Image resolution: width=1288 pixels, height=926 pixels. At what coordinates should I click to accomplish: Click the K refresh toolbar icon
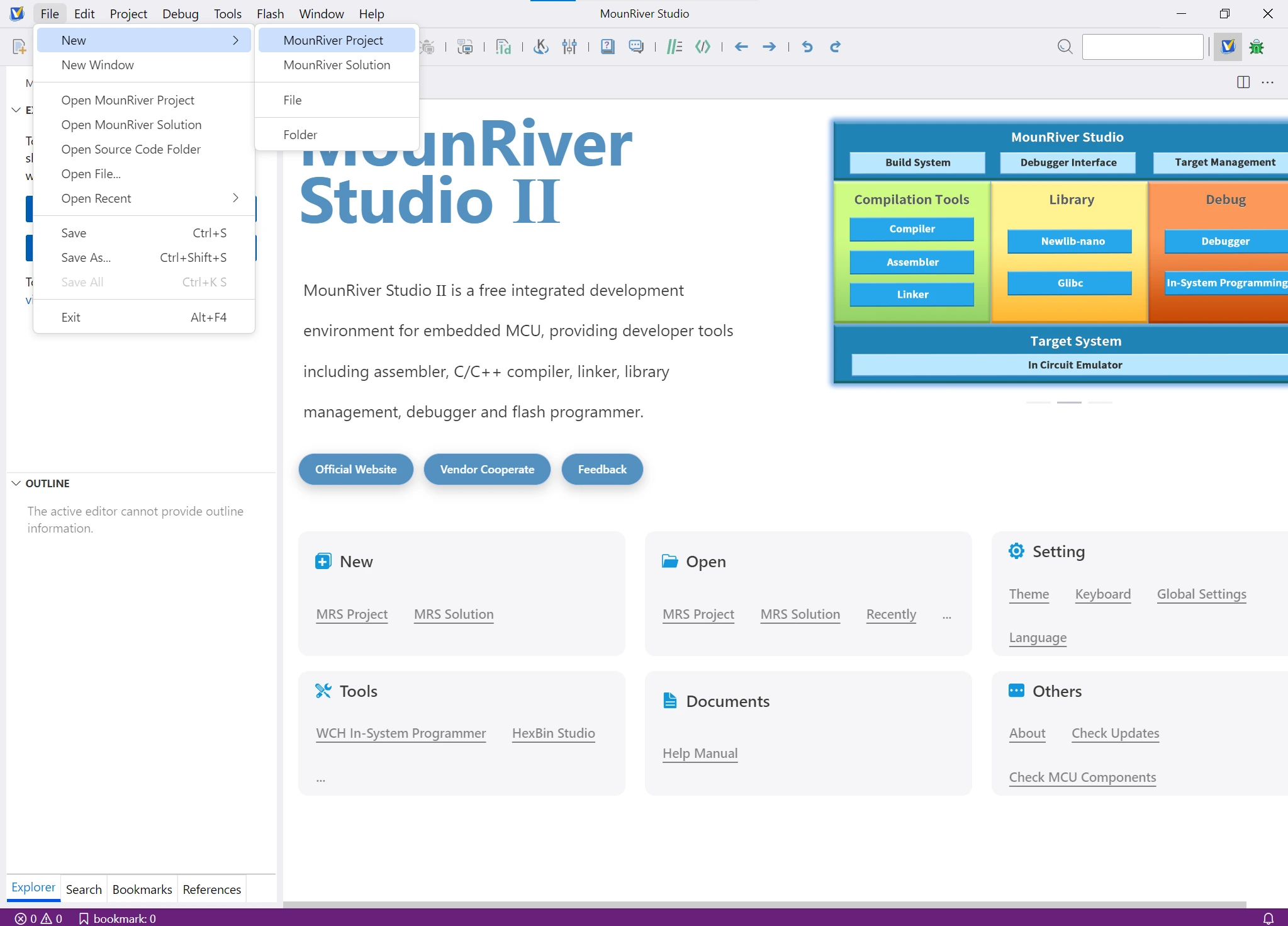pyautogui.click(x=541, y=47)
